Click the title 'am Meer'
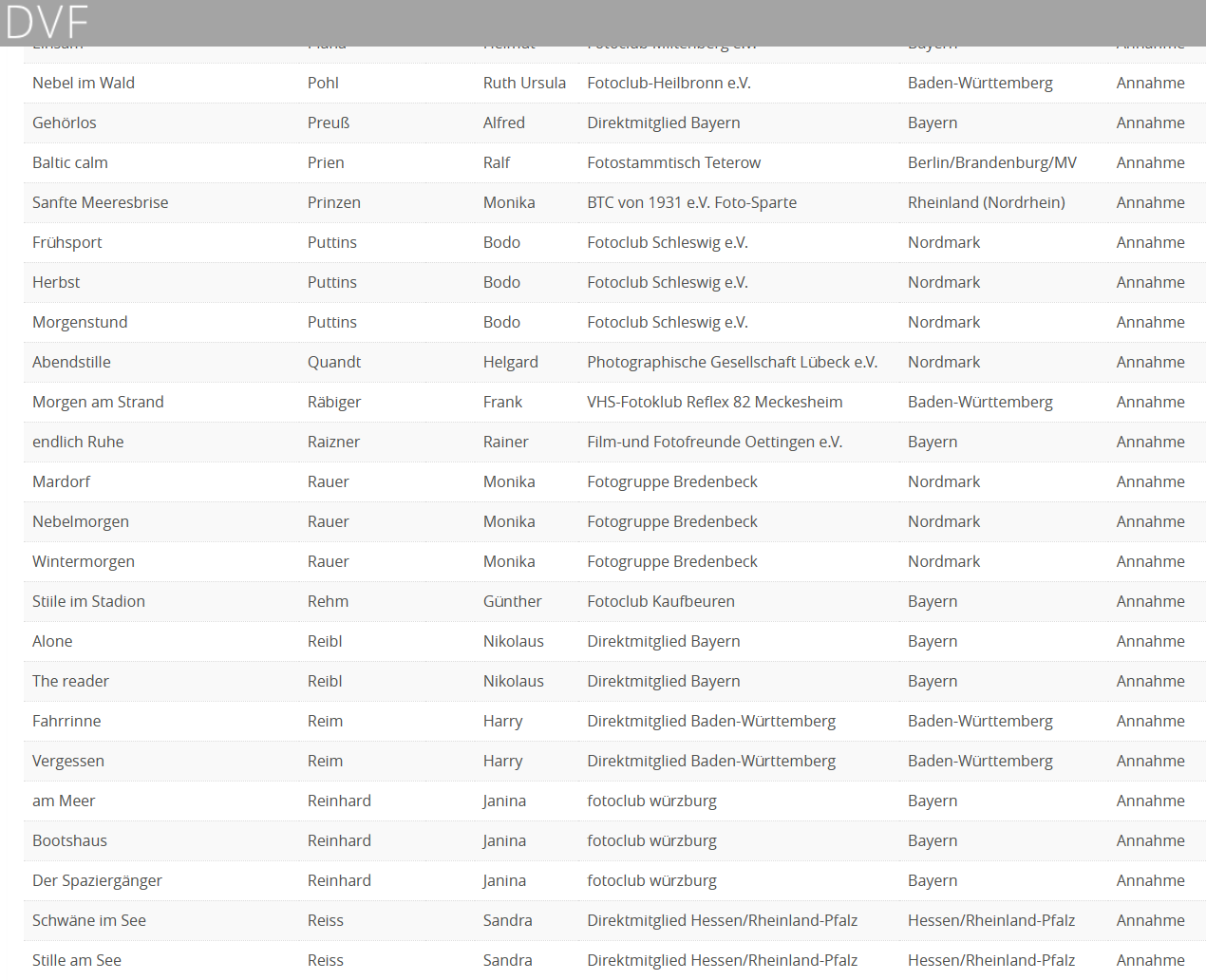Screen dimensions: 1206x980 tap(64, 801)
